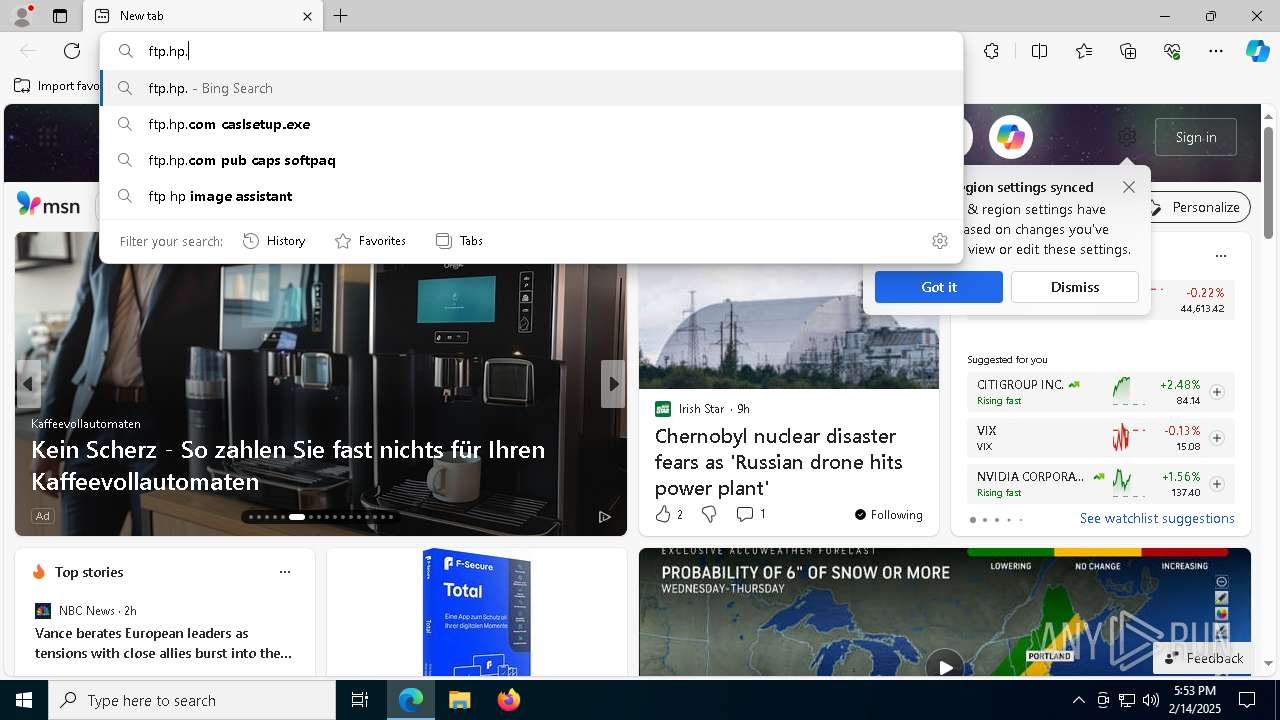Show hidden system tray icons

click(1078, 700)
